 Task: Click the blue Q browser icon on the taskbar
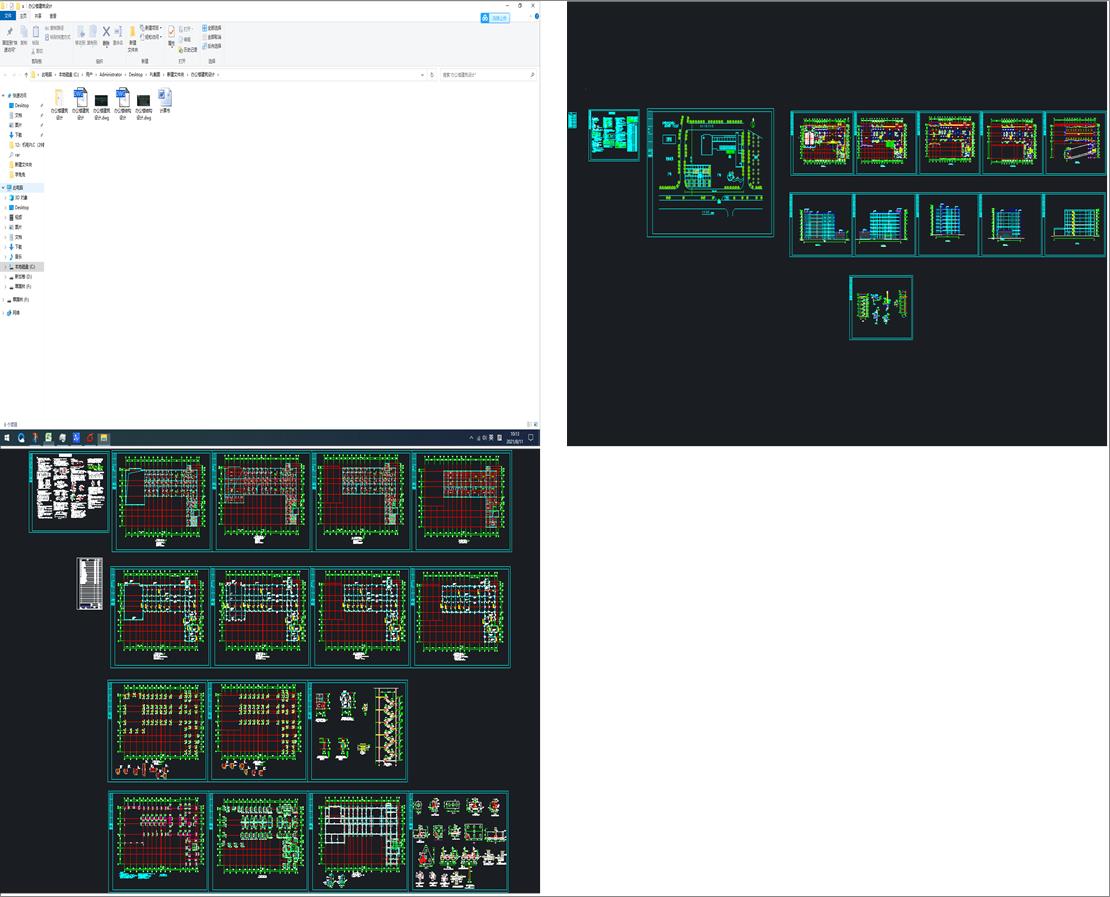[x=21, y=438]
